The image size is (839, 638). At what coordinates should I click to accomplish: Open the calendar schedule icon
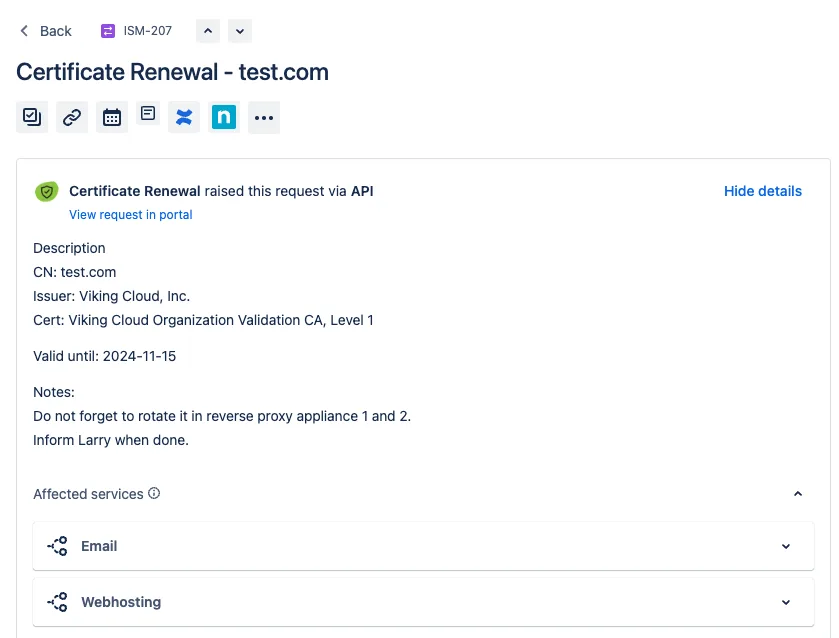click(x=112, y=117)
